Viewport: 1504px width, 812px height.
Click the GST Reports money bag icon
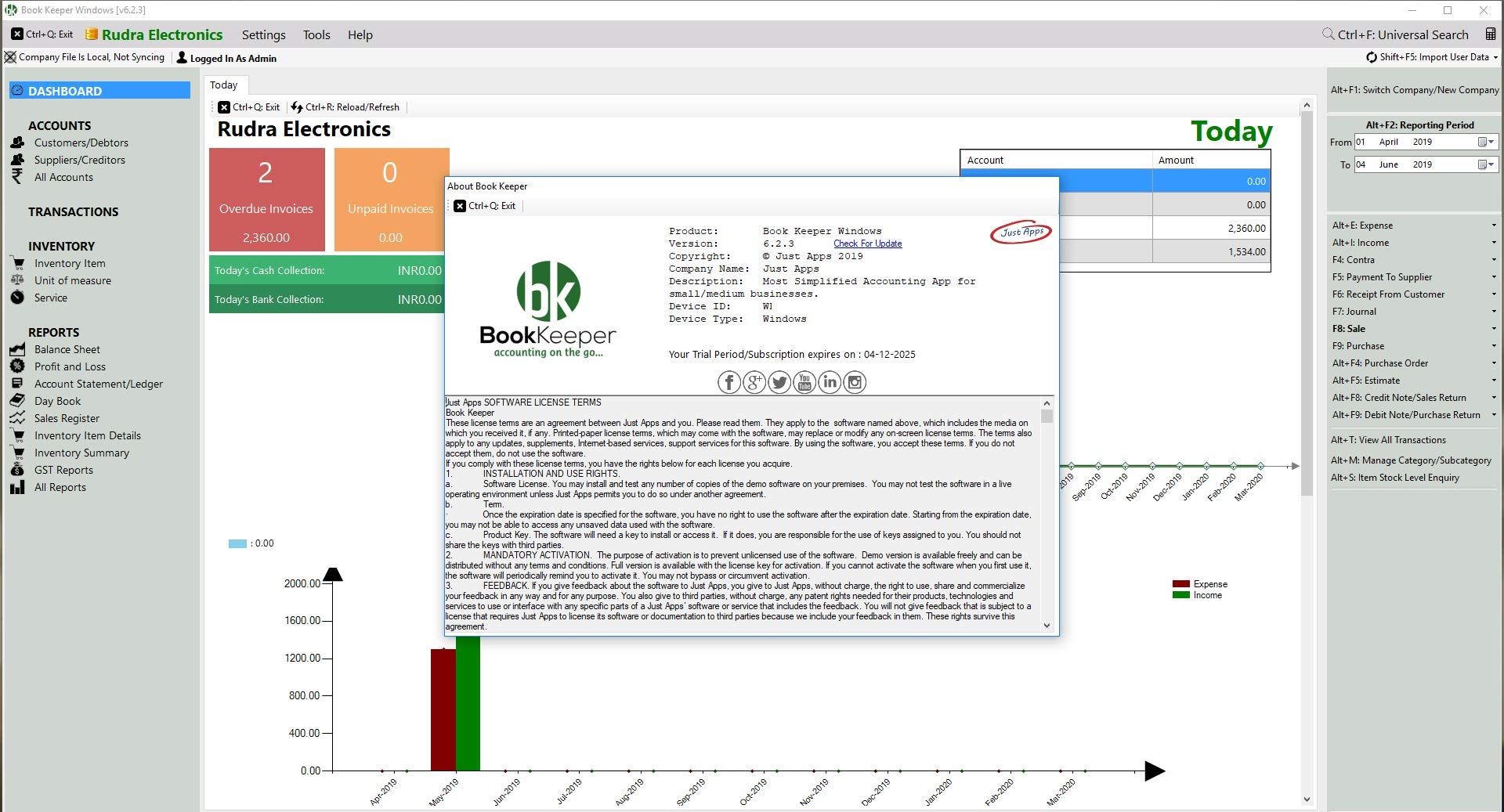coord(17,470)
